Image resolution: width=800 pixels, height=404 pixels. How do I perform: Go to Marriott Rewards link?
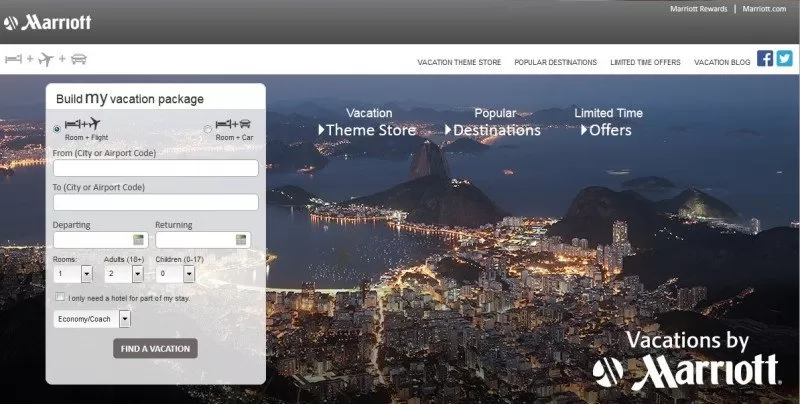(x=698, y=9)
